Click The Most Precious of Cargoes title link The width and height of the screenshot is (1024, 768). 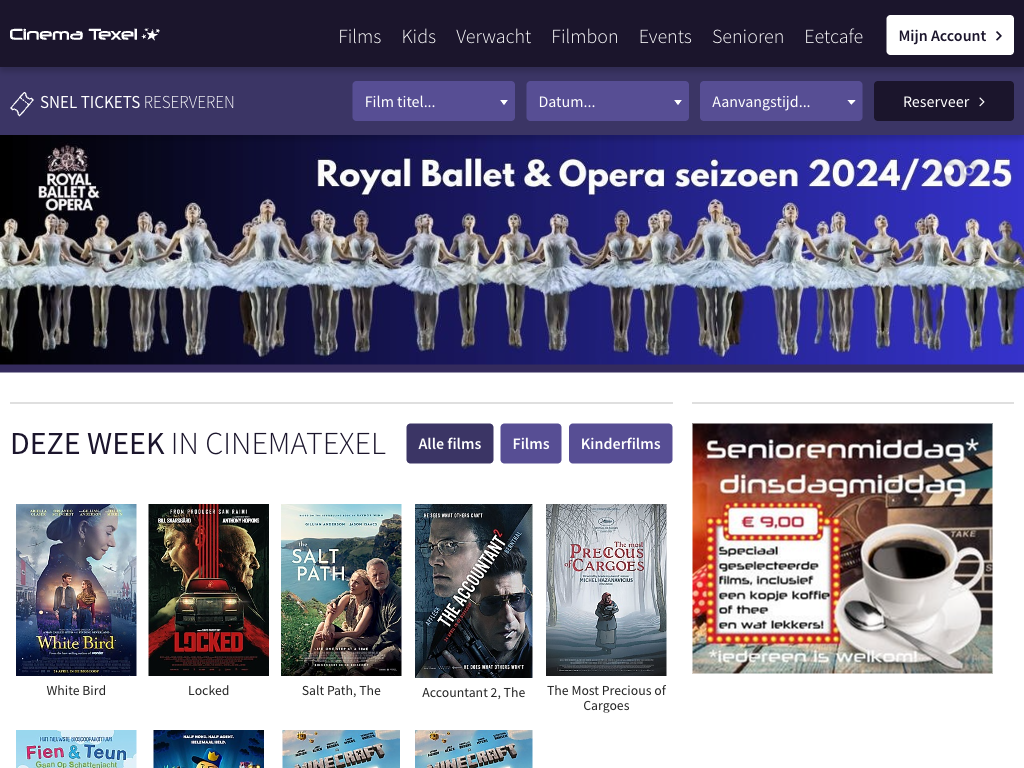(x=606, y=698)
